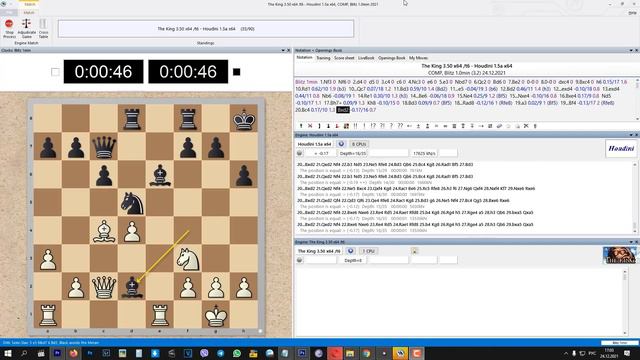Image resolution: width=640 pixels, height=360 pixels.
Task: Click the Houdini evaluation field
Action: pos(321,153)
